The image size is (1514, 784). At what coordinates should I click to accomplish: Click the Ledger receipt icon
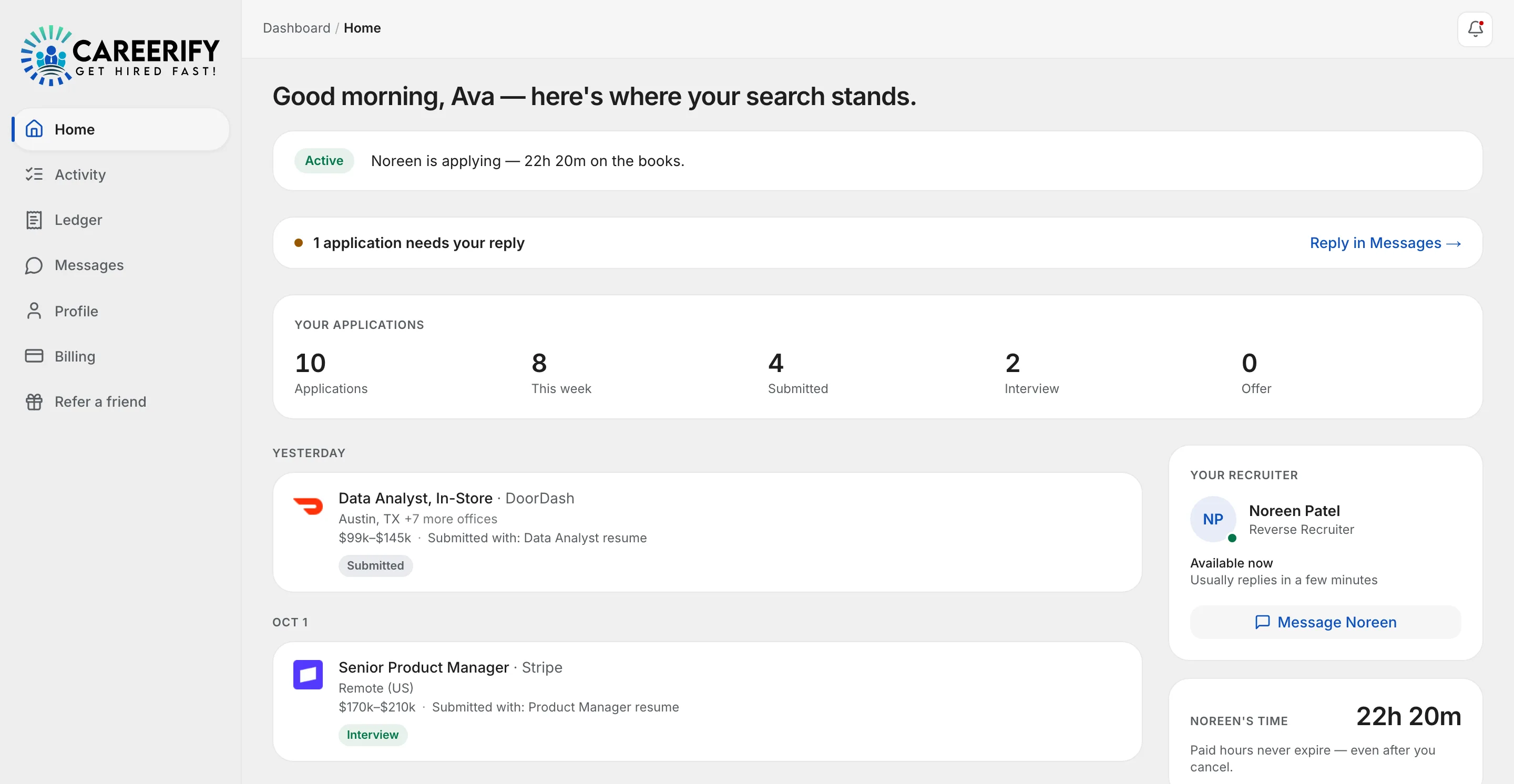34,220
